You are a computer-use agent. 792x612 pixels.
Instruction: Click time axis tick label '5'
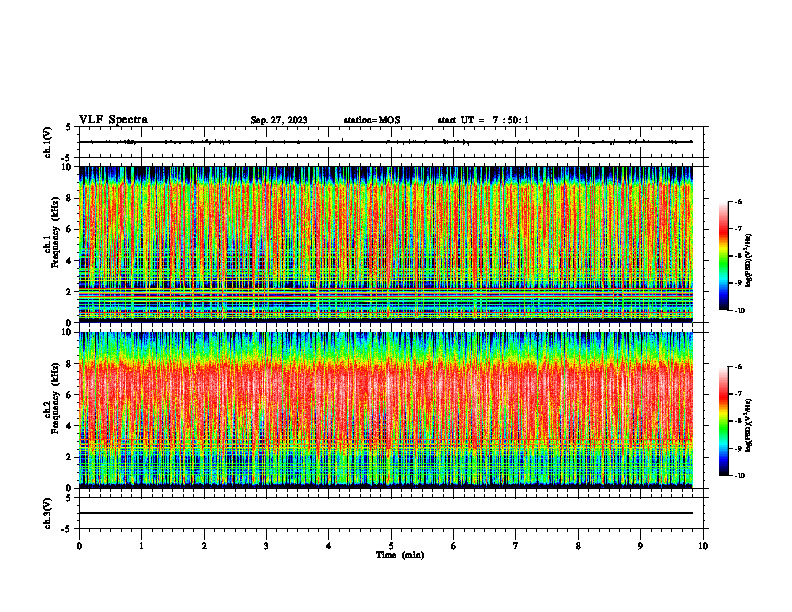[x=391, y=546]
